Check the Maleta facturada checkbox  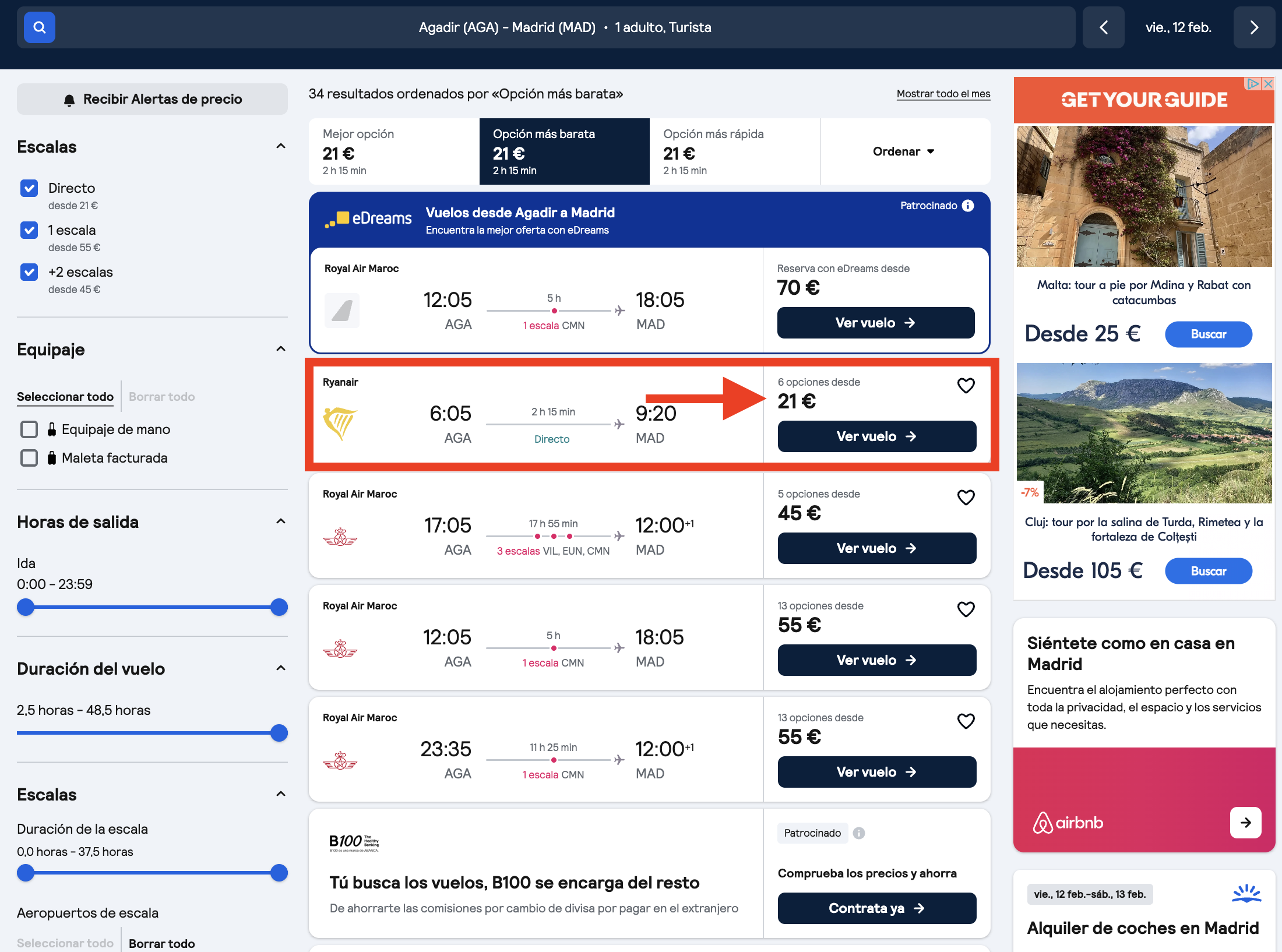29,458
